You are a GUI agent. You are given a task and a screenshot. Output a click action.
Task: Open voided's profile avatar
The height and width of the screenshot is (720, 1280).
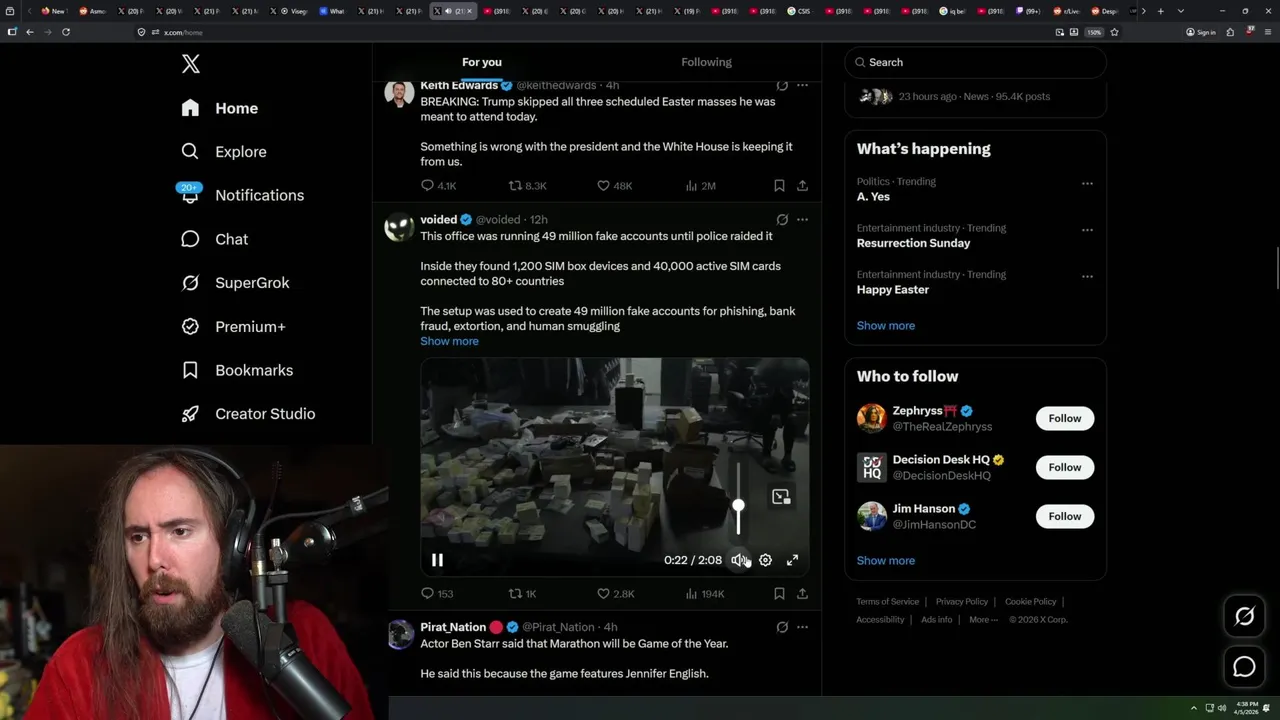click(399, 227)
